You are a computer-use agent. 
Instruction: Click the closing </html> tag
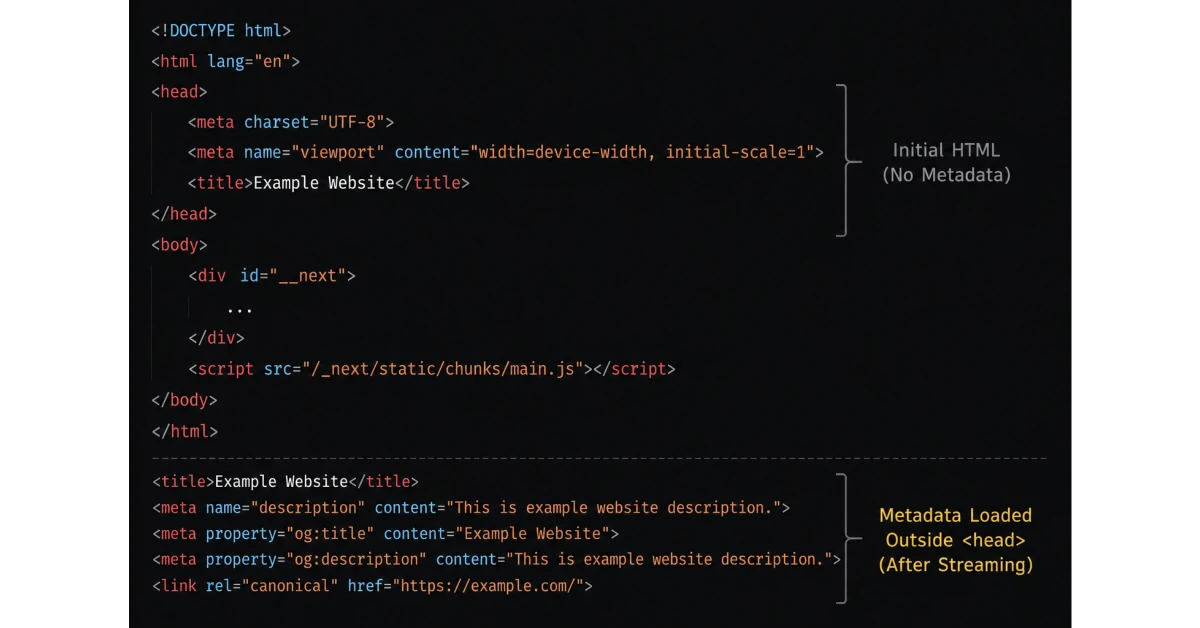point(184,431)
